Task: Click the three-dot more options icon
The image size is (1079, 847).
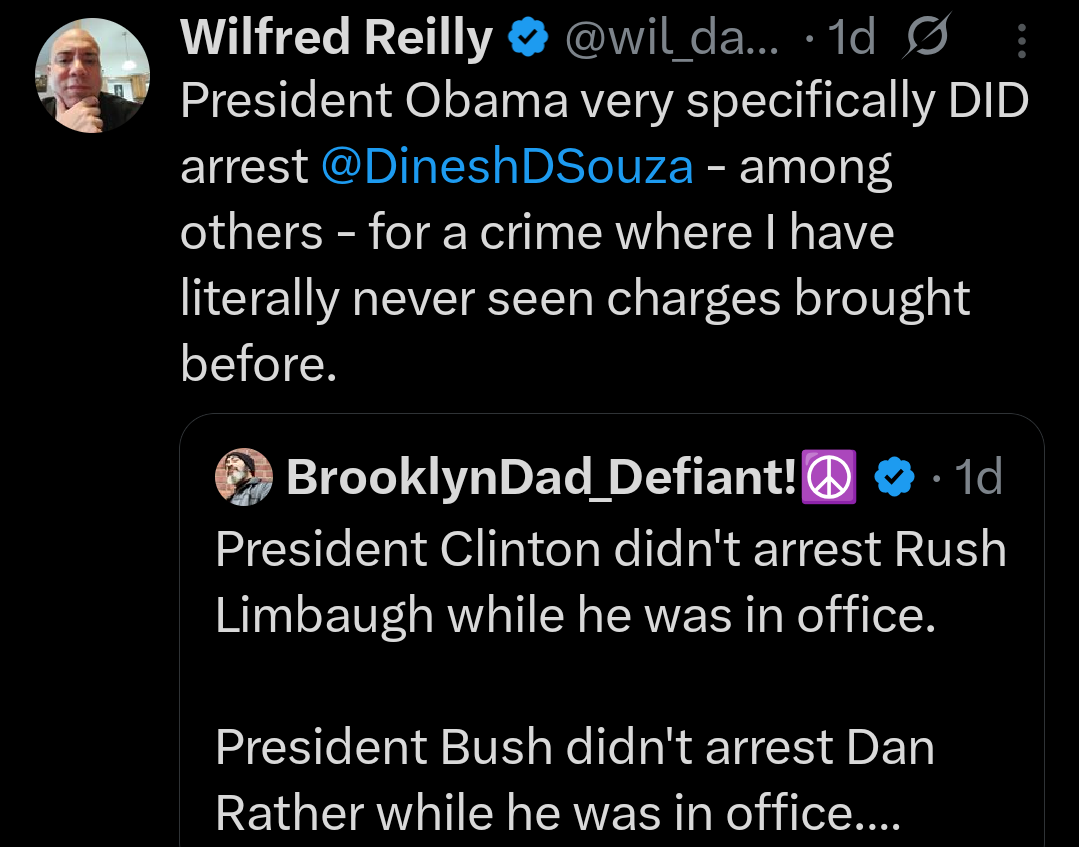Action: (x=1021, y=38)
